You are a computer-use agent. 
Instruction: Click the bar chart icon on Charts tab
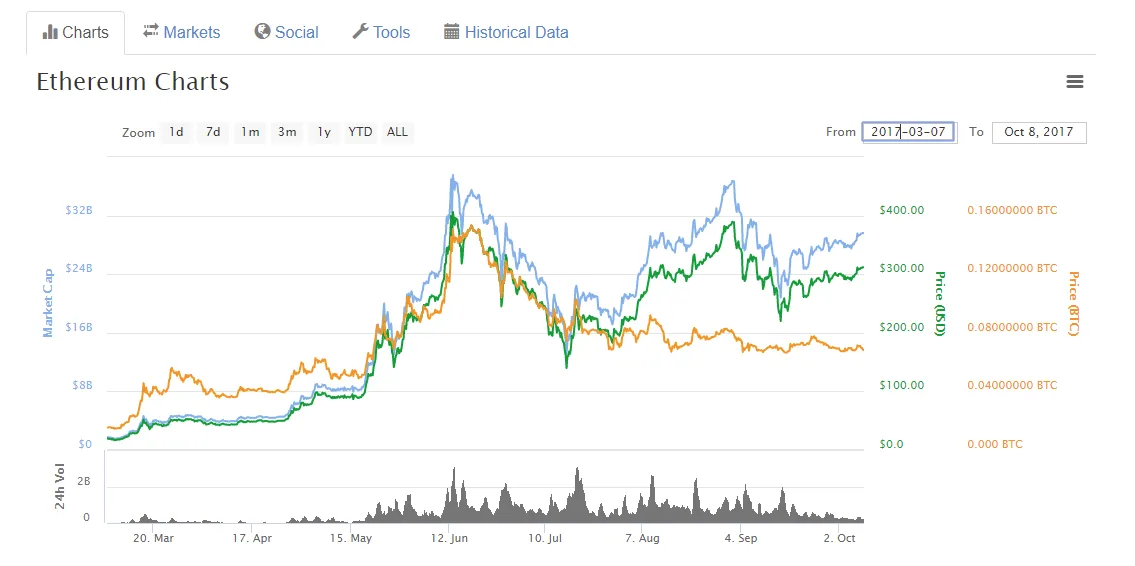coord(50,32)
